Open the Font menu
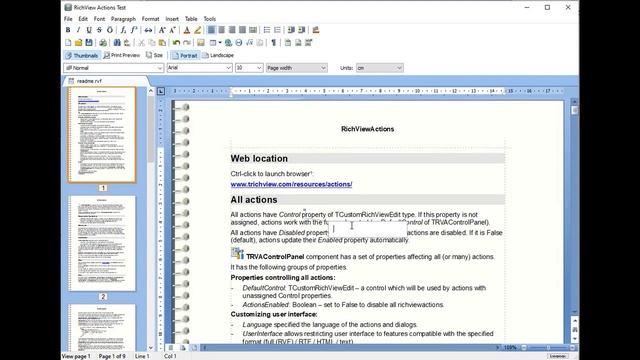This screenshot has width=640, height=360. point(99,19)
